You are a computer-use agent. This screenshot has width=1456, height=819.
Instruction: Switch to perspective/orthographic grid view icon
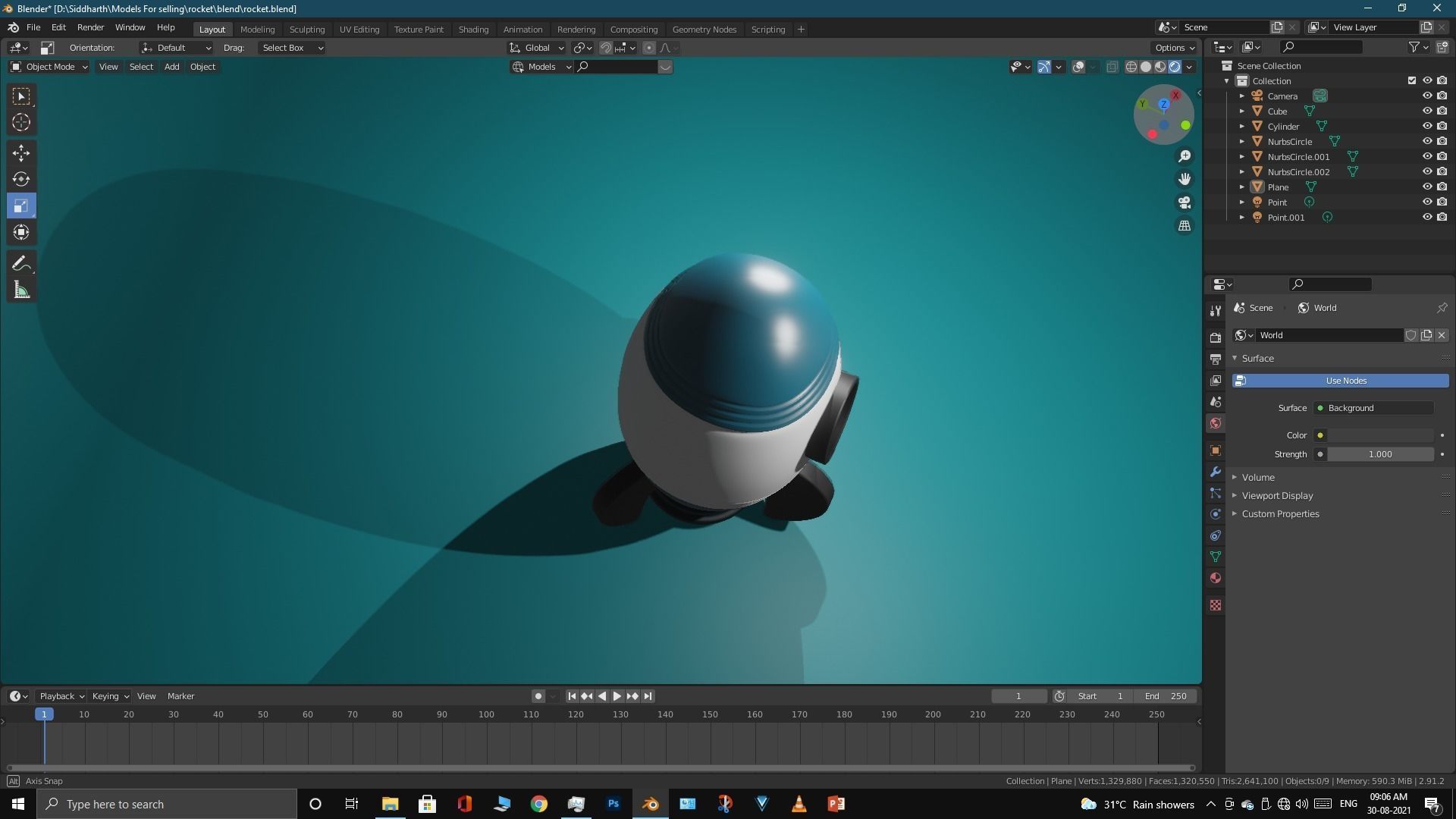click(x=1184, y=226)
